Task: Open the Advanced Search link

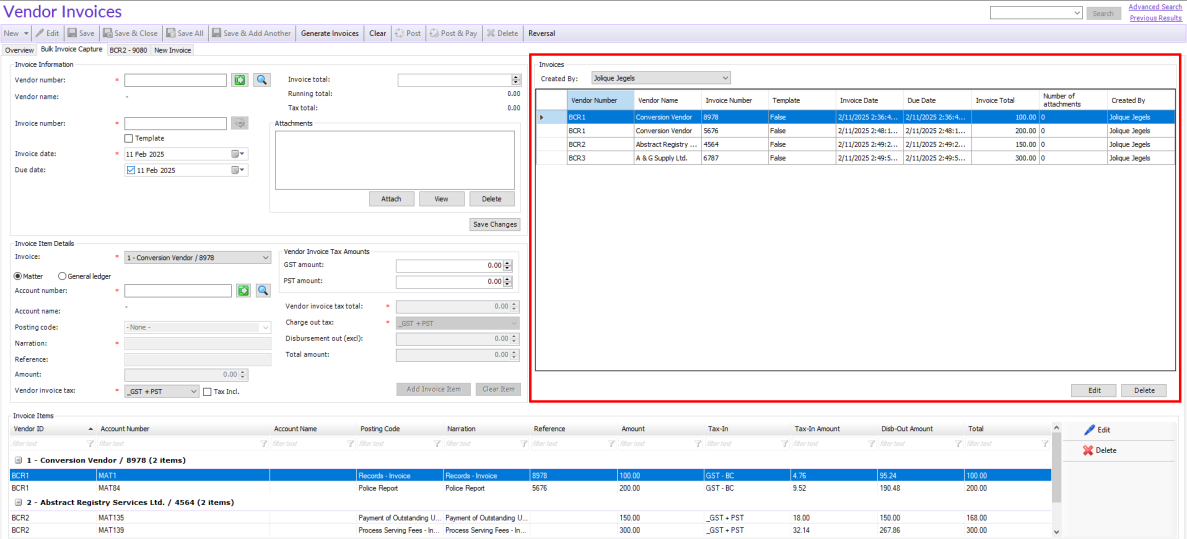Action: click(x=1154, y=7)
